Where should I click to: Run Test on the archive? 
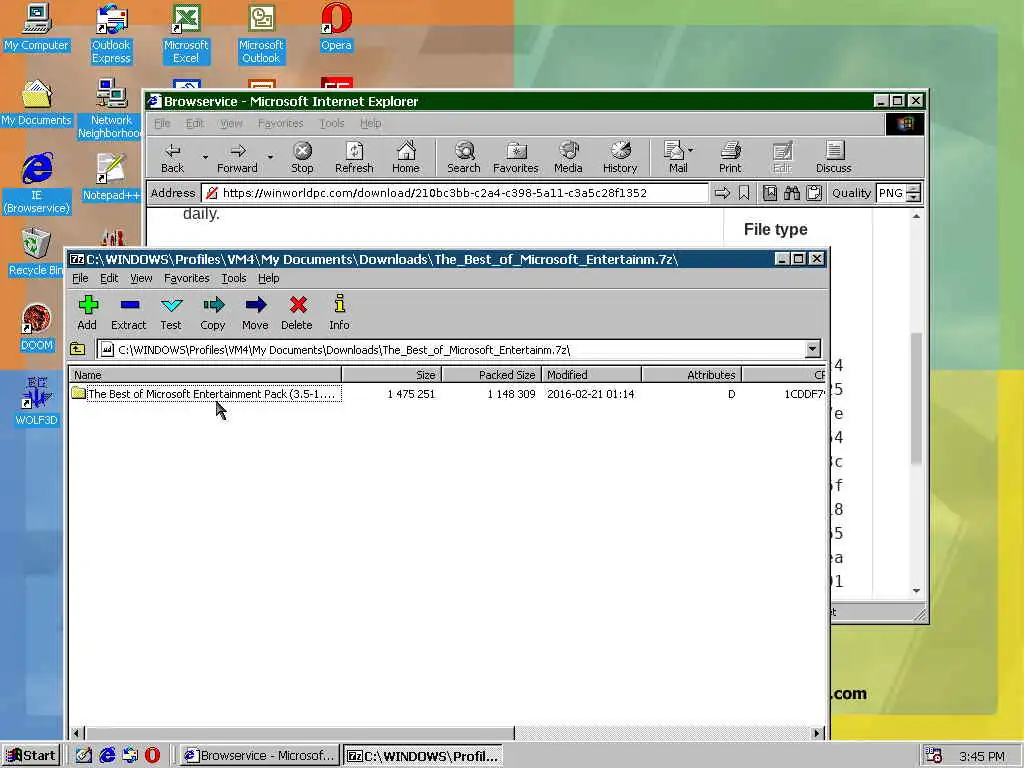[171, 313]
